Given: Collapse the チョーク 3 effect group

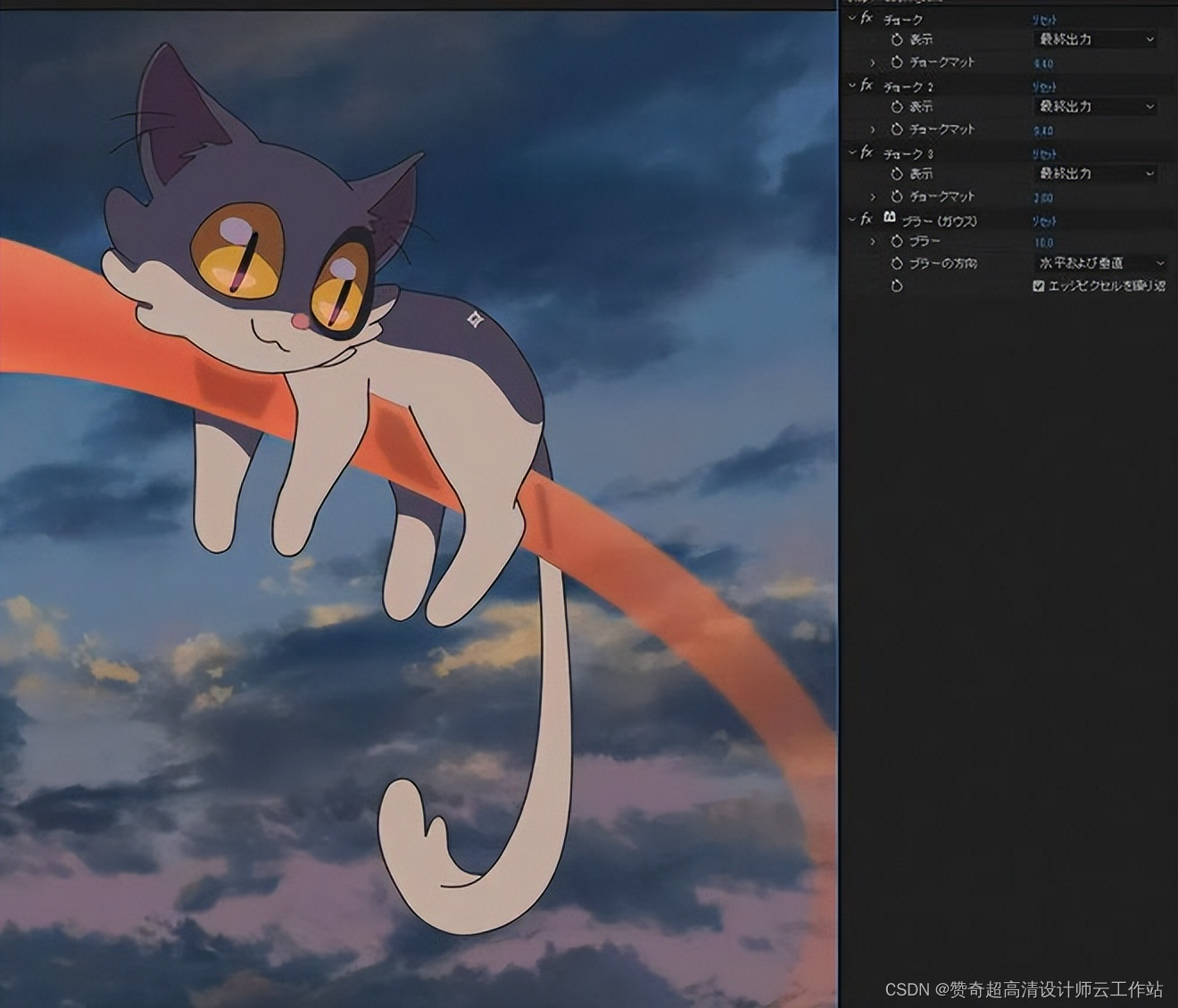Looking at the screenshot, I should [851, 153].
